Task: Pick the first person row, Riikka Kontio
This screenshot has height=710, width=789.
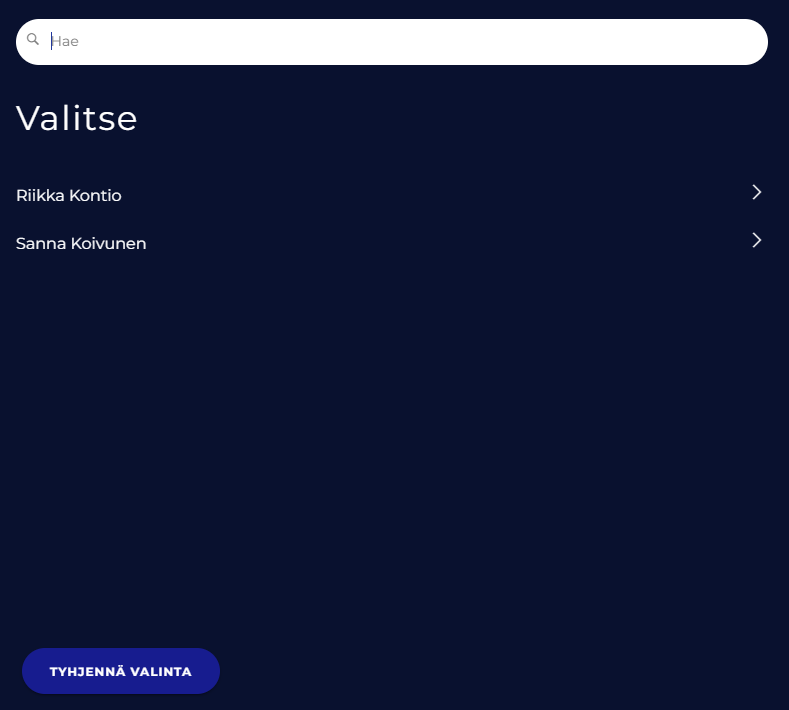Action: (x=390, y=195)
